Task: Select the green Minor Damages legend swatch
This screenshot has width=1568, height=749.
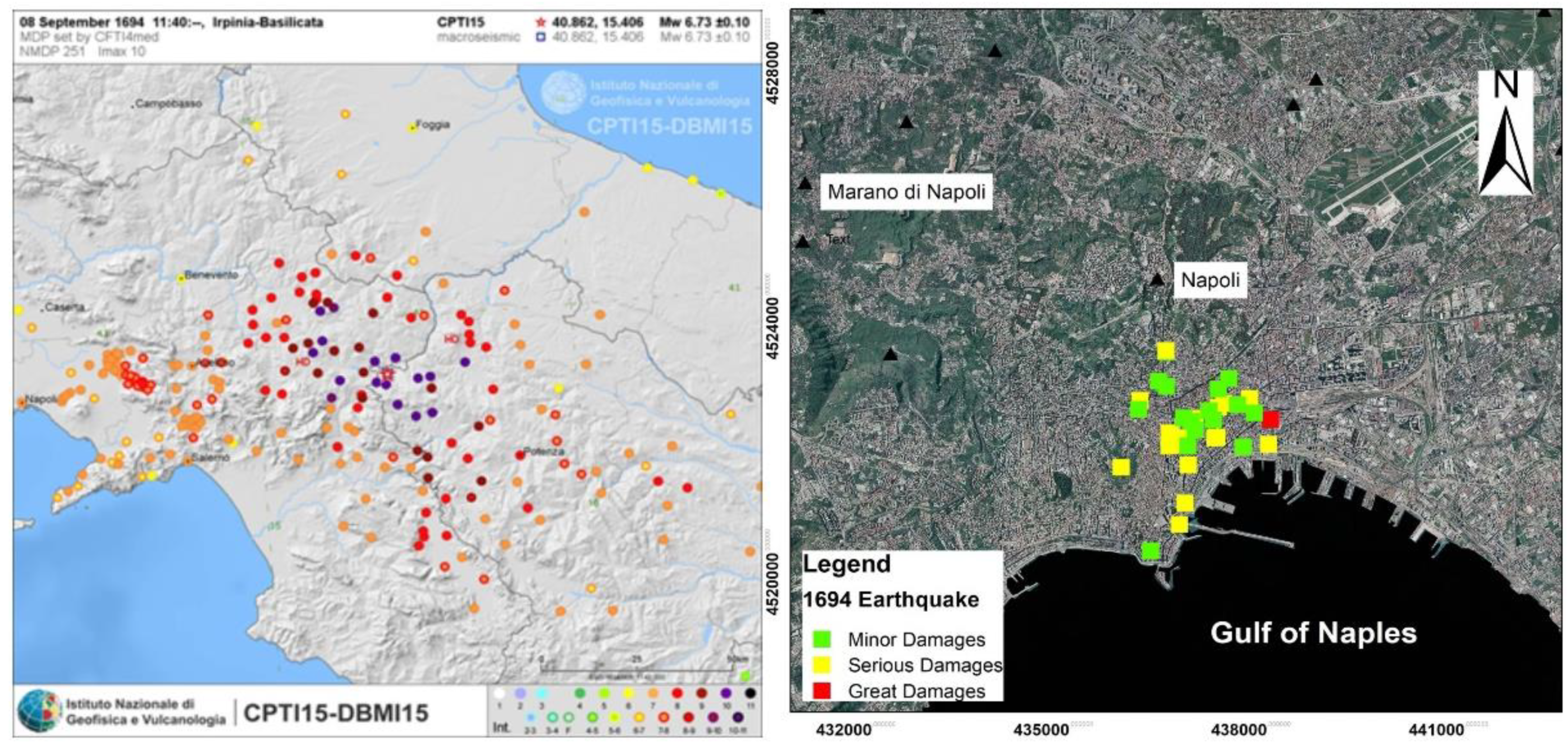Action: 822,639
